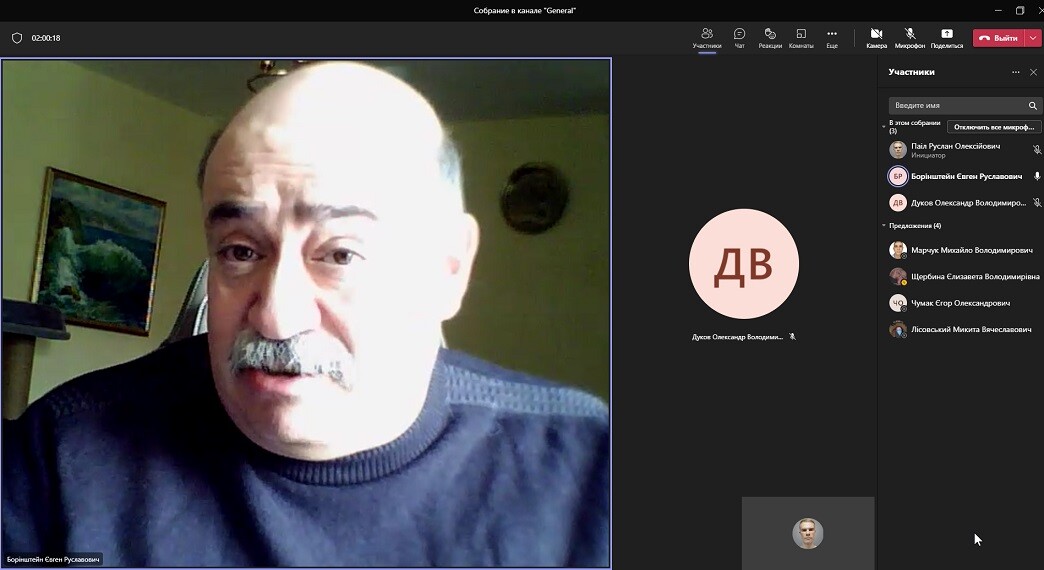
Task: Open the Участники (Participants) panel icon
Action: pos(707,37)
